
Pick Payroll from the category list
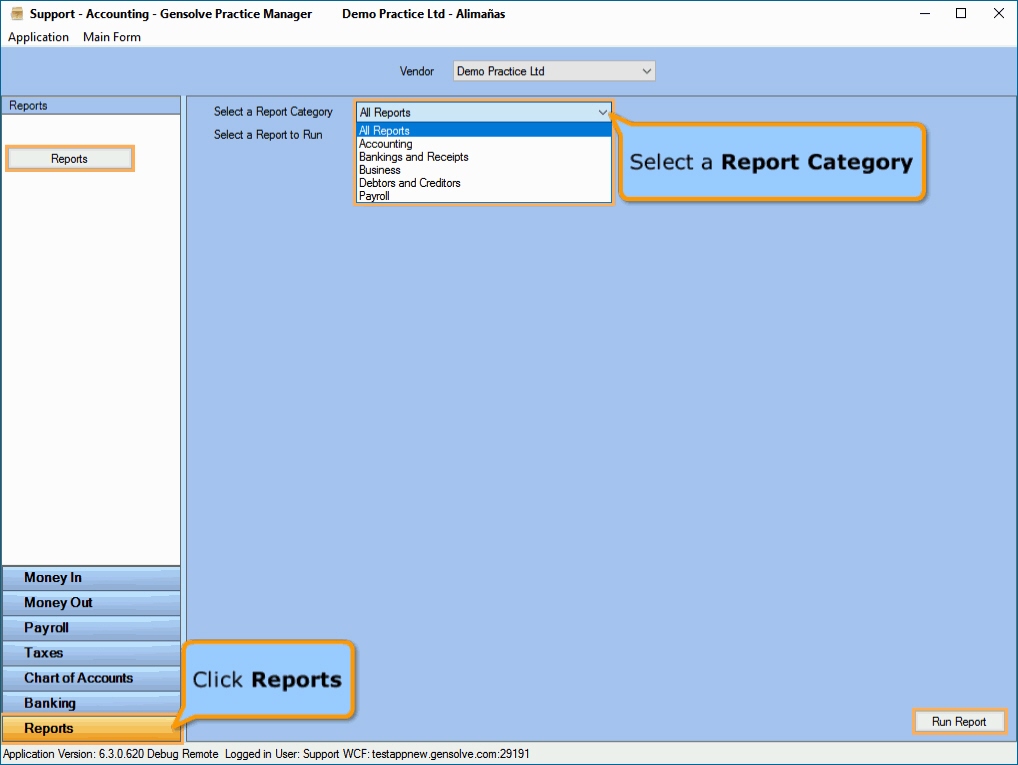[484, 195]
